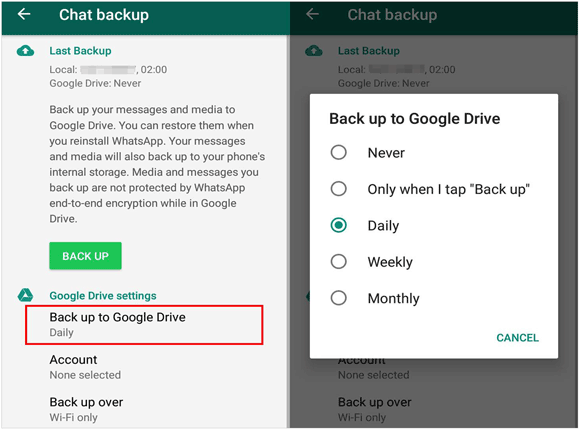Screen dimensions: 580x430
Task: Click the Back up to Google Drive dialog title
Action: pos(415,119)
